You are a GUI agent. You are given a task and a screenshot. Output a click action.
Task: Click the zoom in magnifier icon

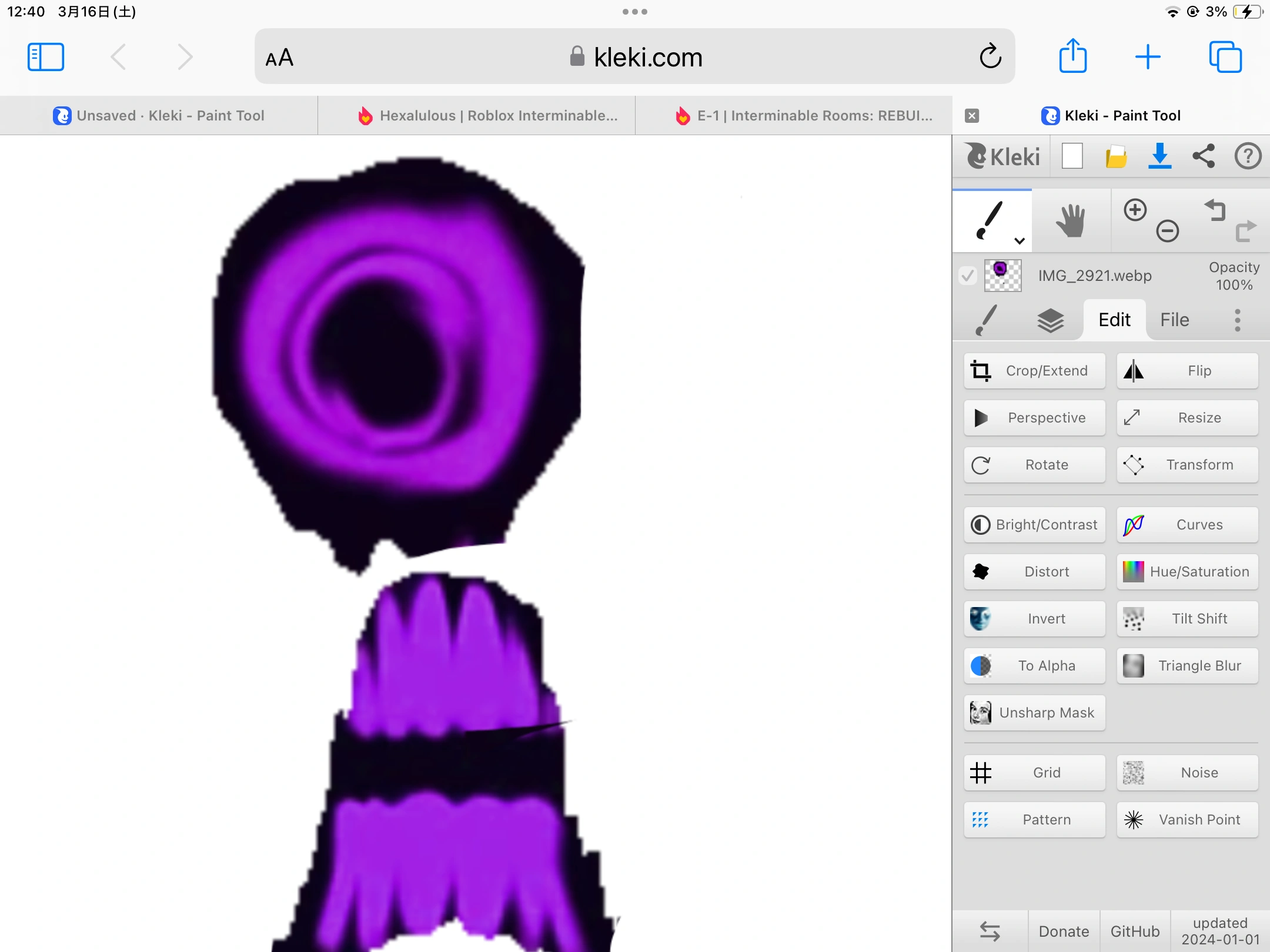(1135, 210)
